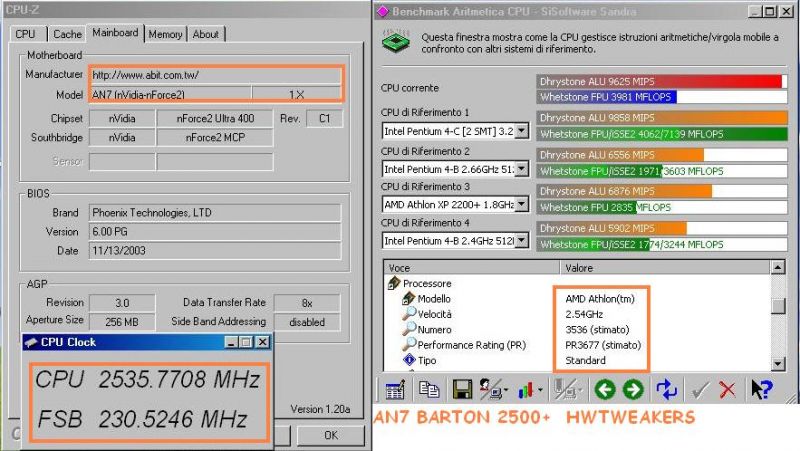This screenshot has width=800, height=451.
Task: Open the Memory tab
Action: click(165, 34)
